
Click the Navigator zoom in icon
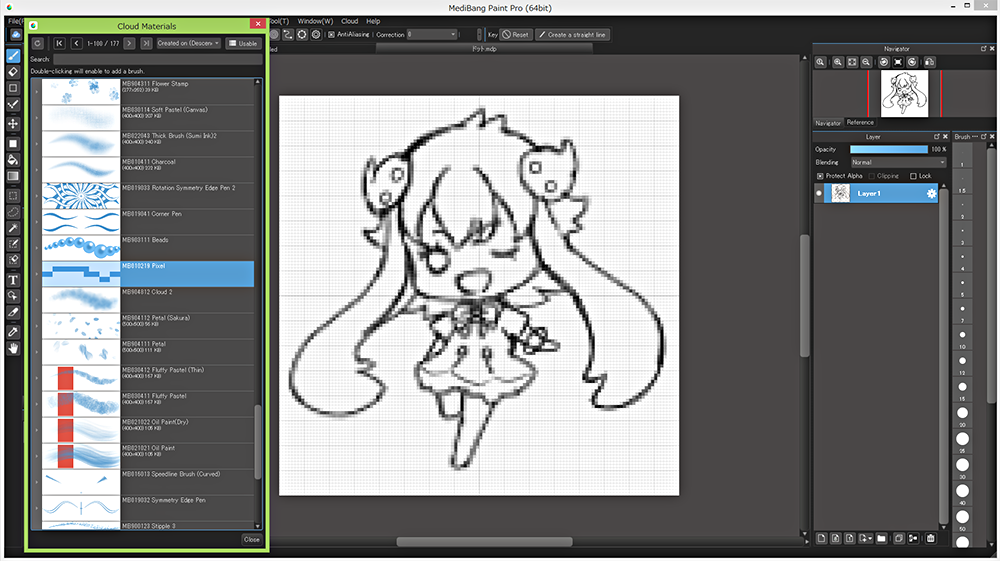[x=837, y=62]
